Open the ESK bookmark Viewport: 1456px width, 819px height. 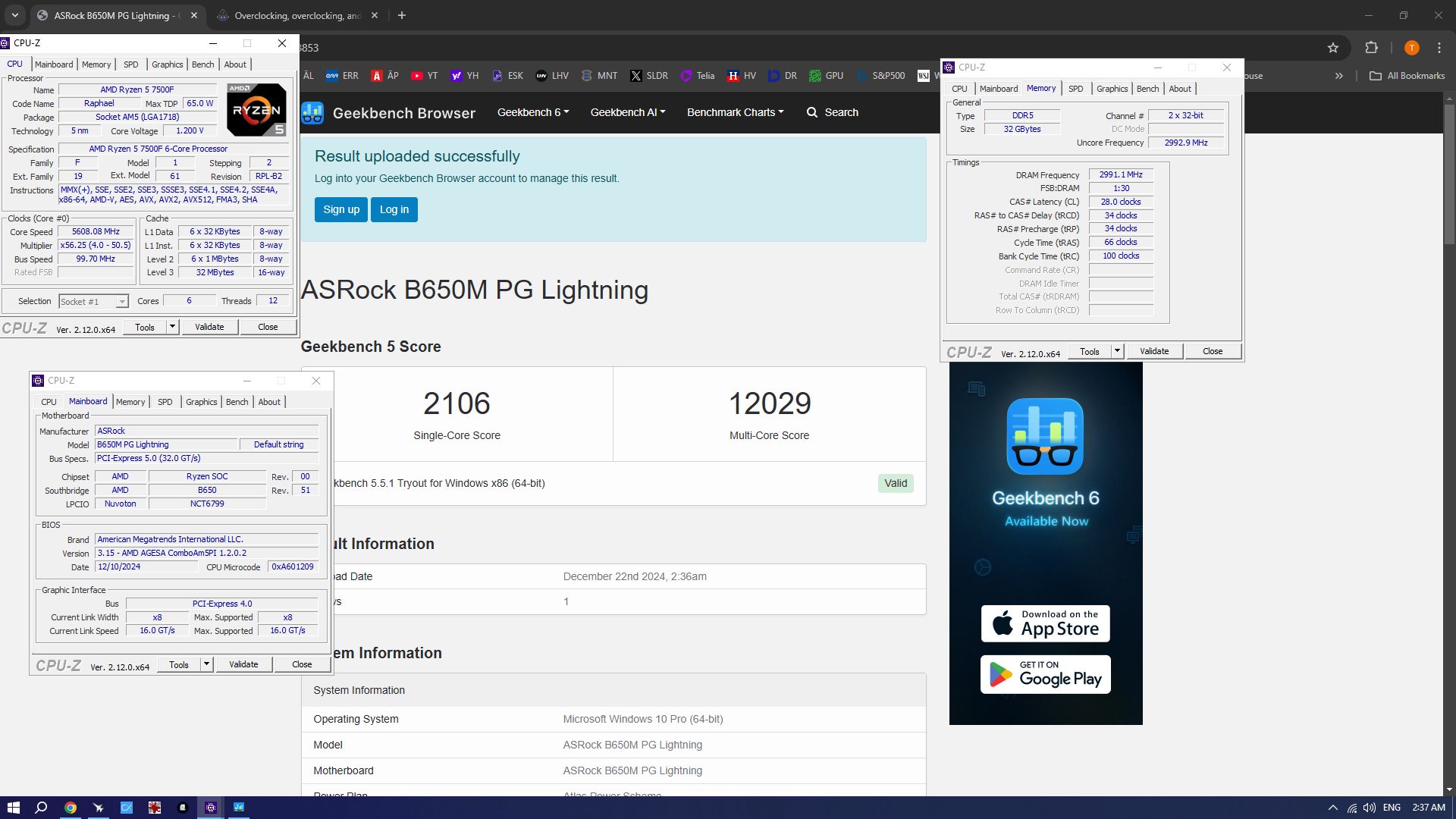coord(507,76)
